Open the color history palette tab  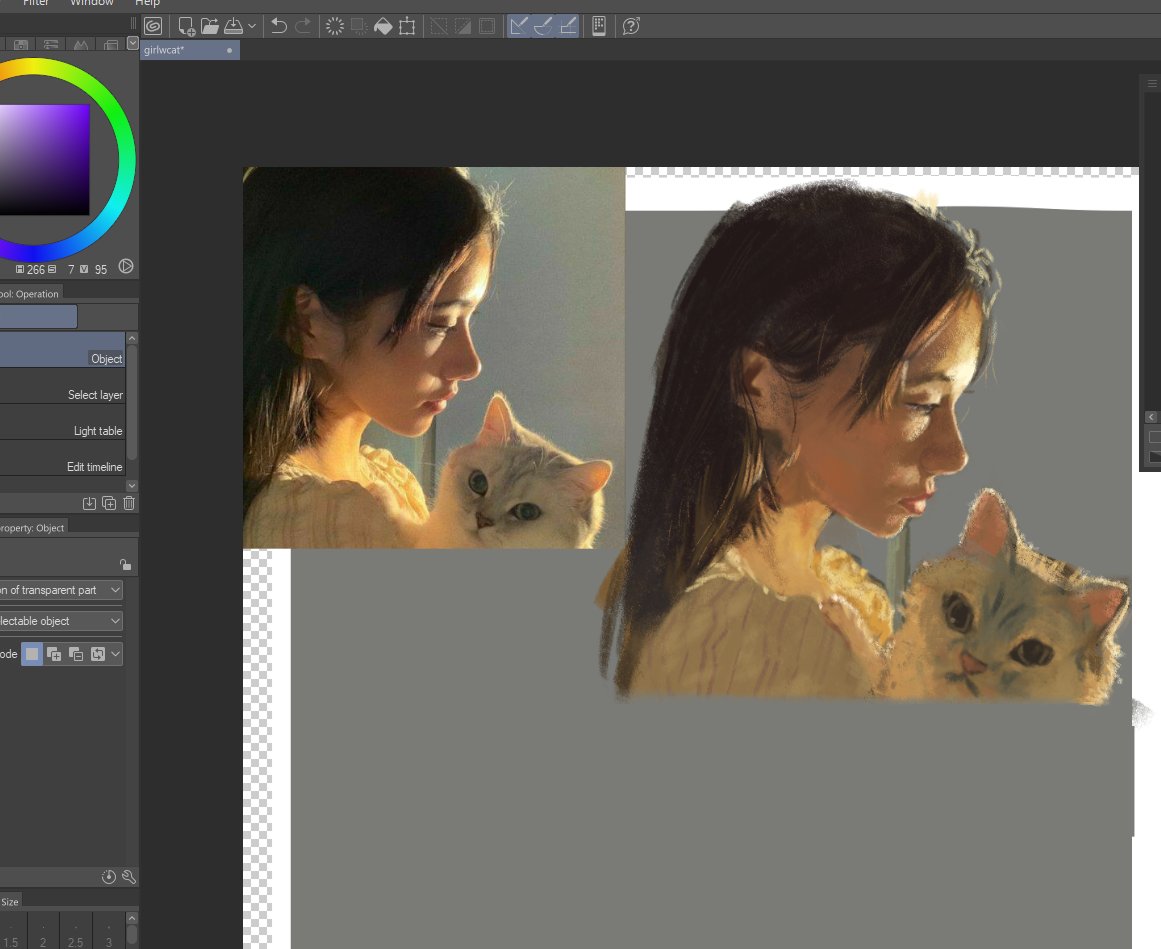(x=111, y=45)
